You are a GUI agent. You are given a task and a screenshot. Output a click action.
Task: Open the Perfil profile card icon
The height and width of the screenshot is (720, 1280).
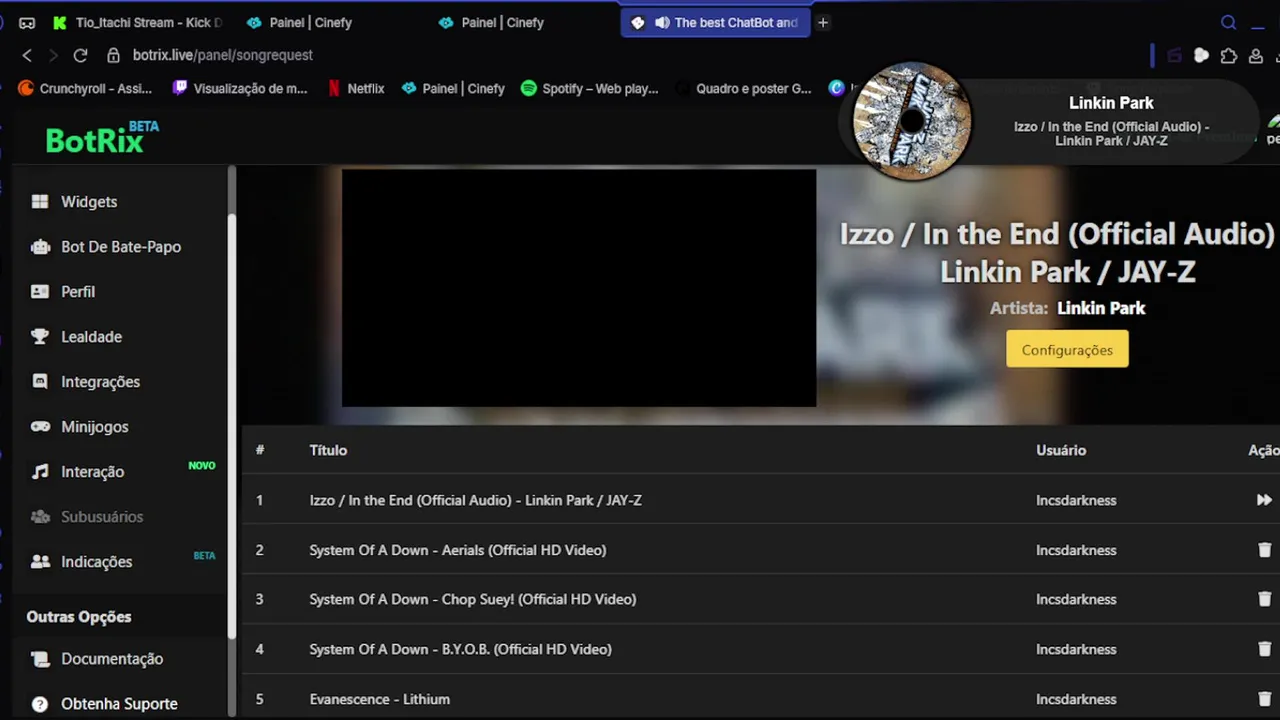coord(40,292)
